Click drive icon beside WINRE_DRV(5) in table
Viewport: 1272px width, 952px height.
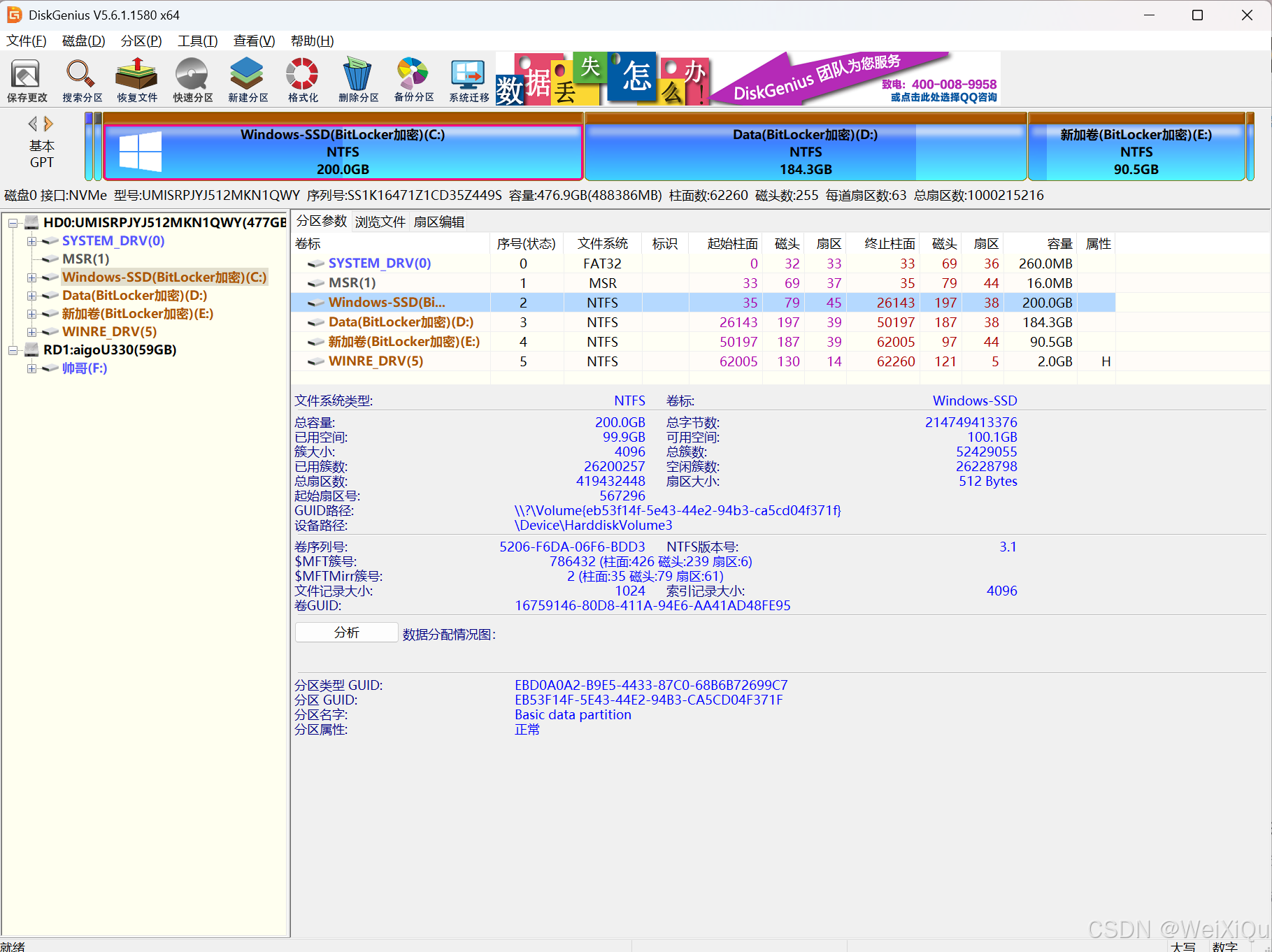click(x=316, y=361)
